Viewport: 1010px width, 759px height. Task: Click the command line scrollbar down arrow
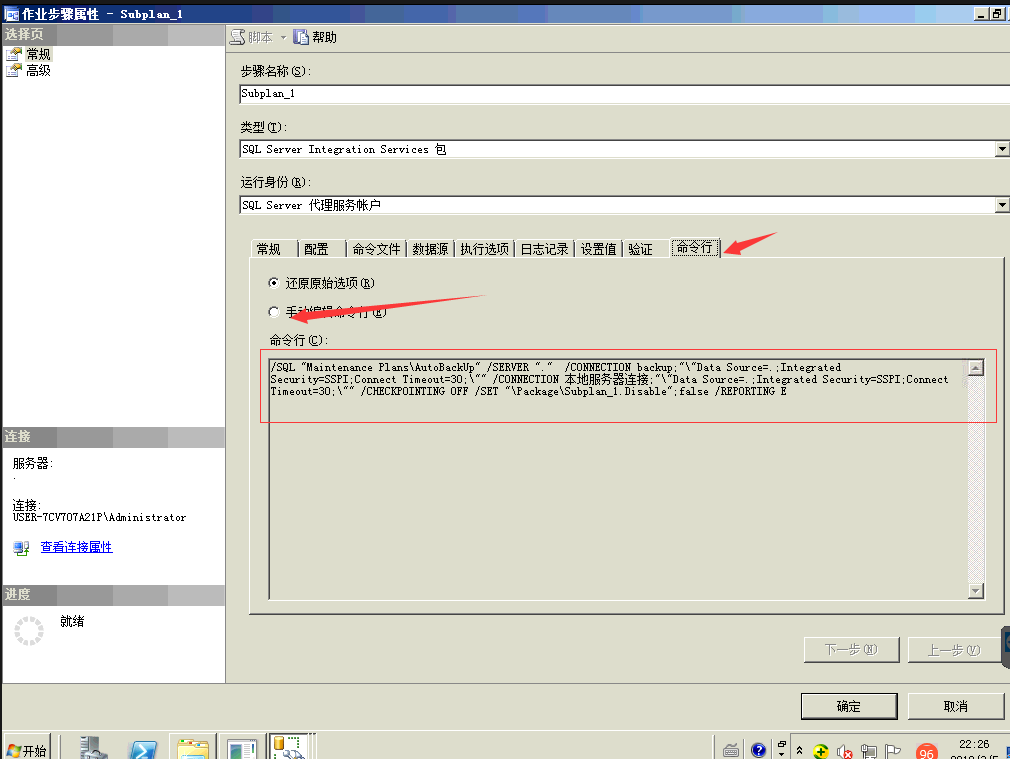(976, 591)
